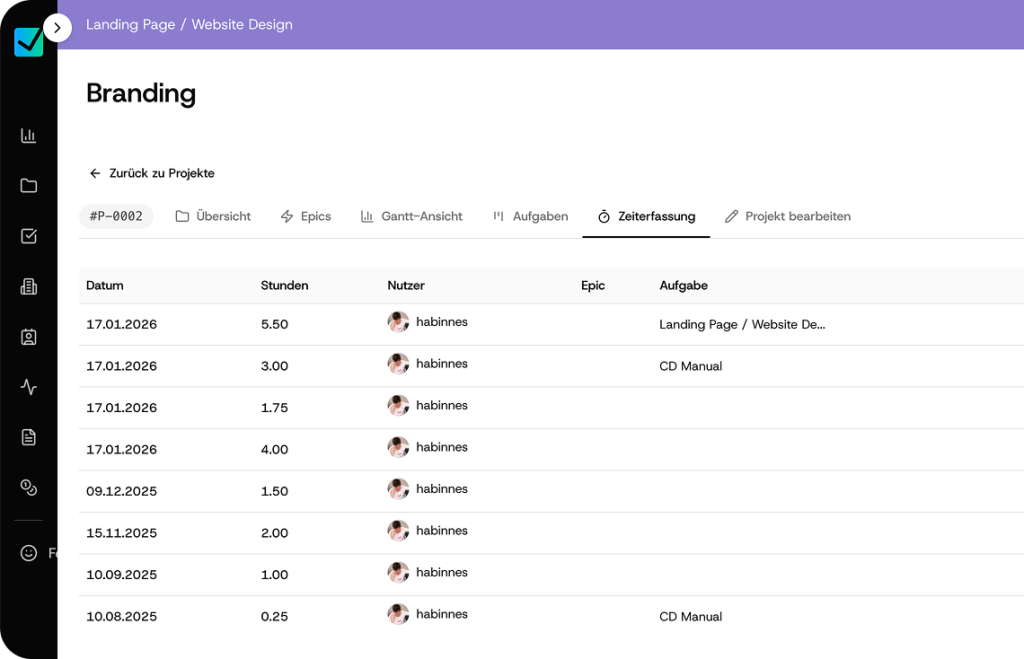Open the checkbox tasks icon in sidebar
Image resolution: width=1024 pixels, height=659 pixels.
point(29,236)
